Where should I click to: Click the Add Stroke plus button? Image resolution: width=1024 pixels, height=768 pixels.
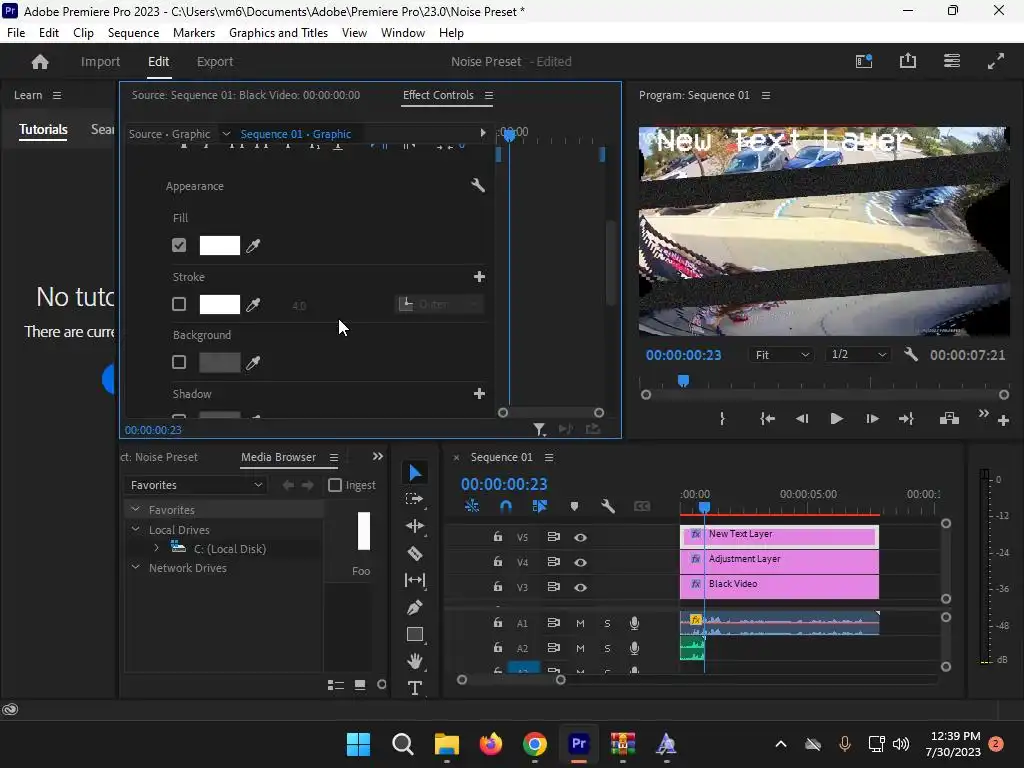coord(479,277)
